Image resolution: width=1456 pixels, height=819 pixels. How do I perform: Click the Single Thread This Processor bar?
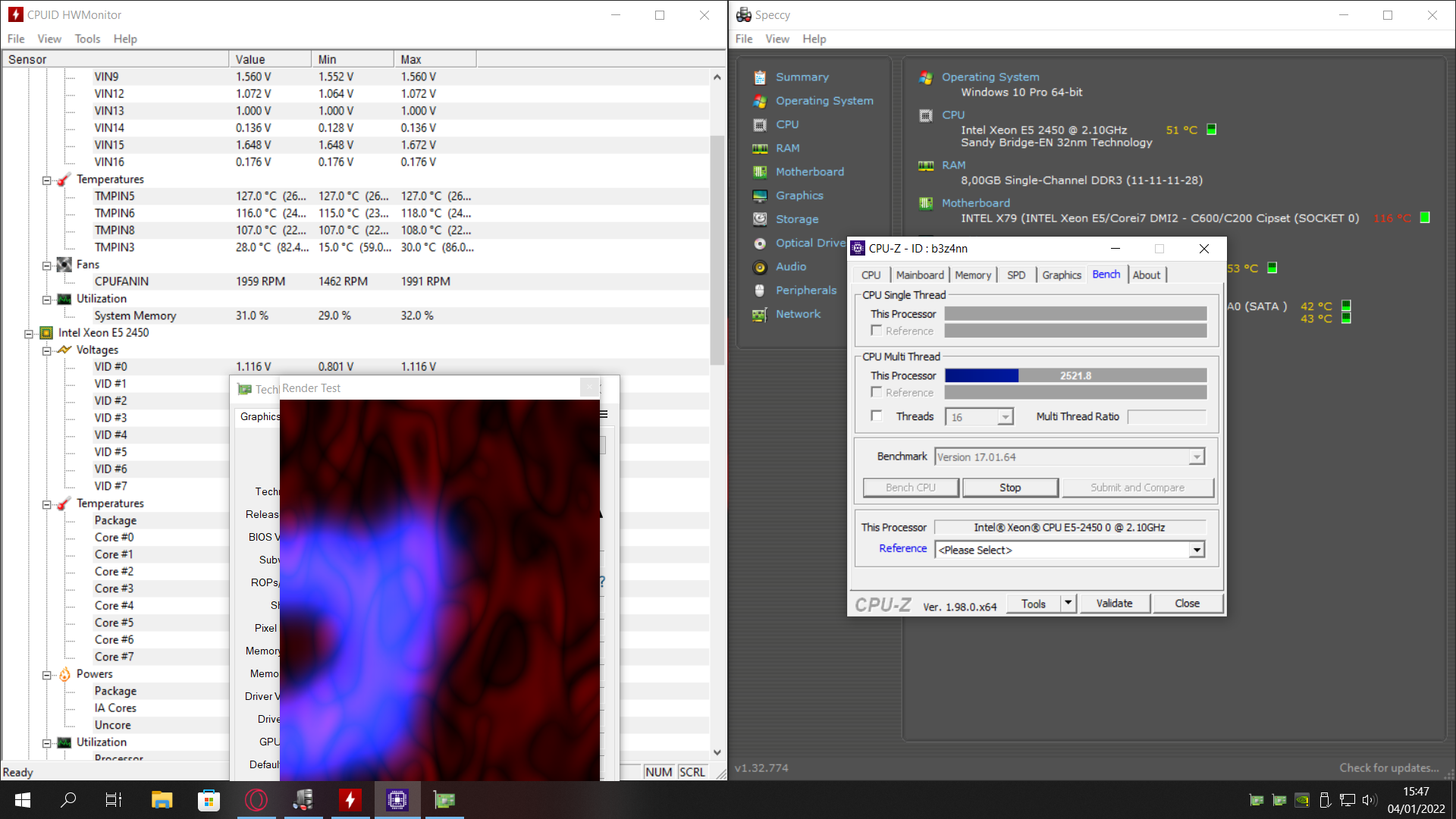[x=1075, y=314]
